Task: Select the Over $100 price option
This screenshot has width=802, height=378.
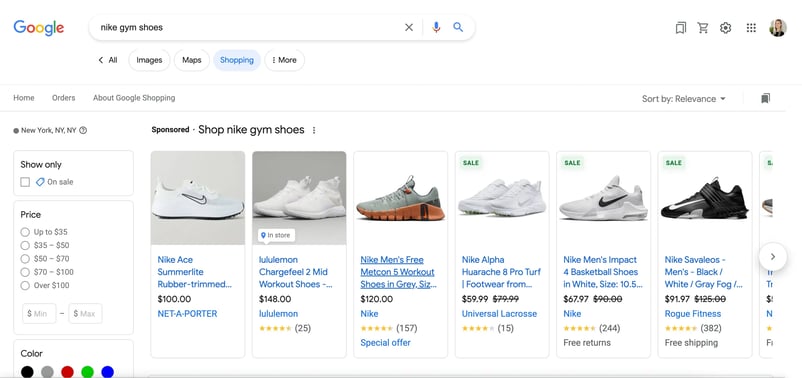Action: (x=25, y=285)
